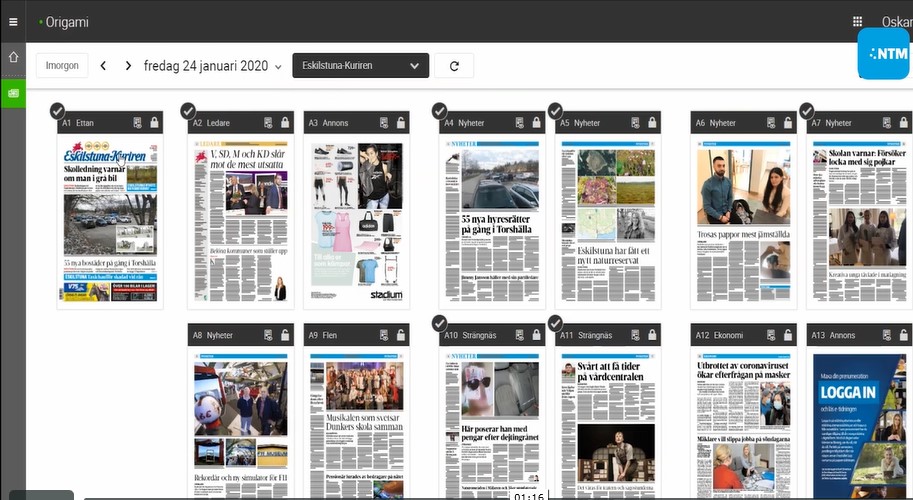Open the A2 Ledare page thumbnail
The image size is (913, 500).
[240, 221]
